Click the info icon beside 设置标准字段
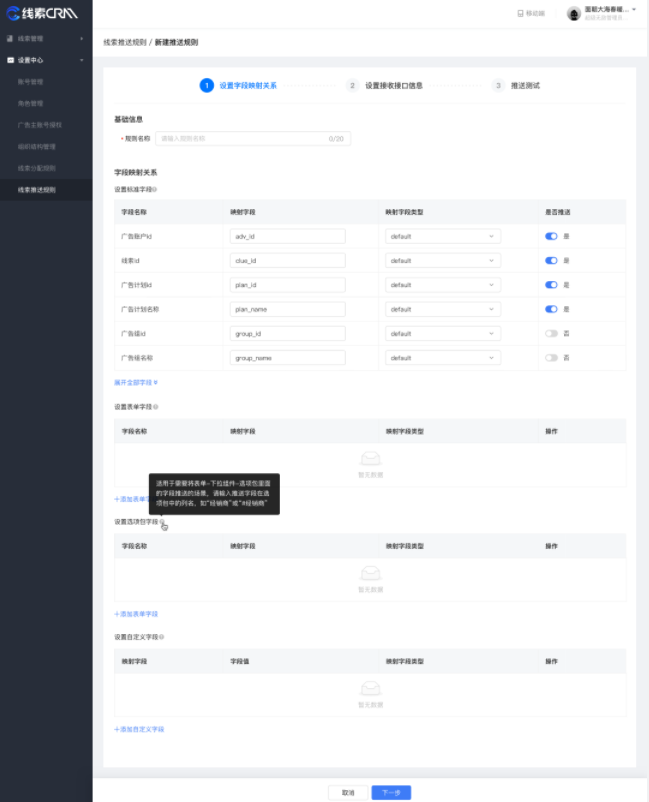The image size is (649, 802). pyautogui.click(x=156, y=189)
